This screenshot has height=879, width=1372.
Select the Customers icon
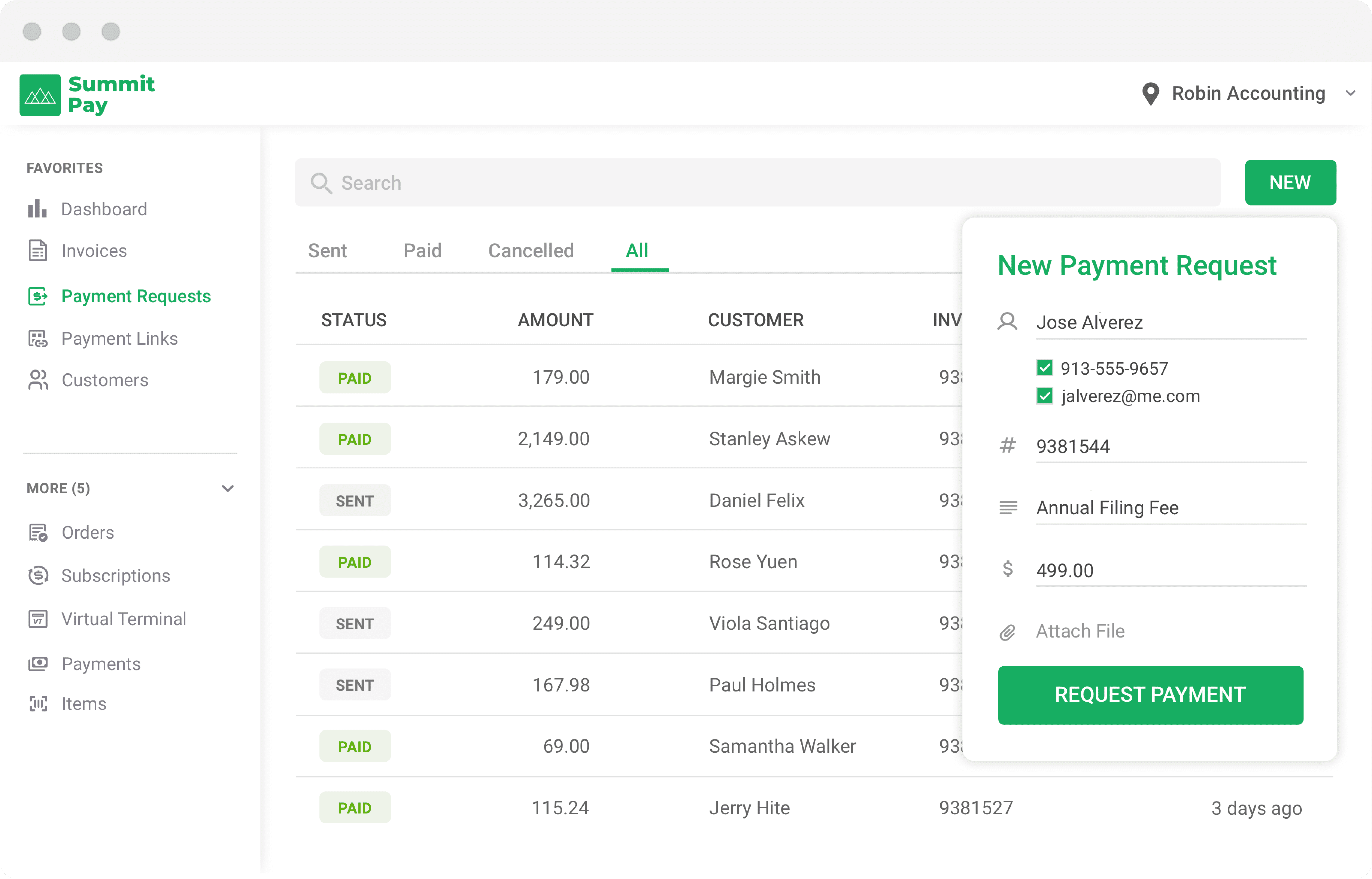pos(38,380)
